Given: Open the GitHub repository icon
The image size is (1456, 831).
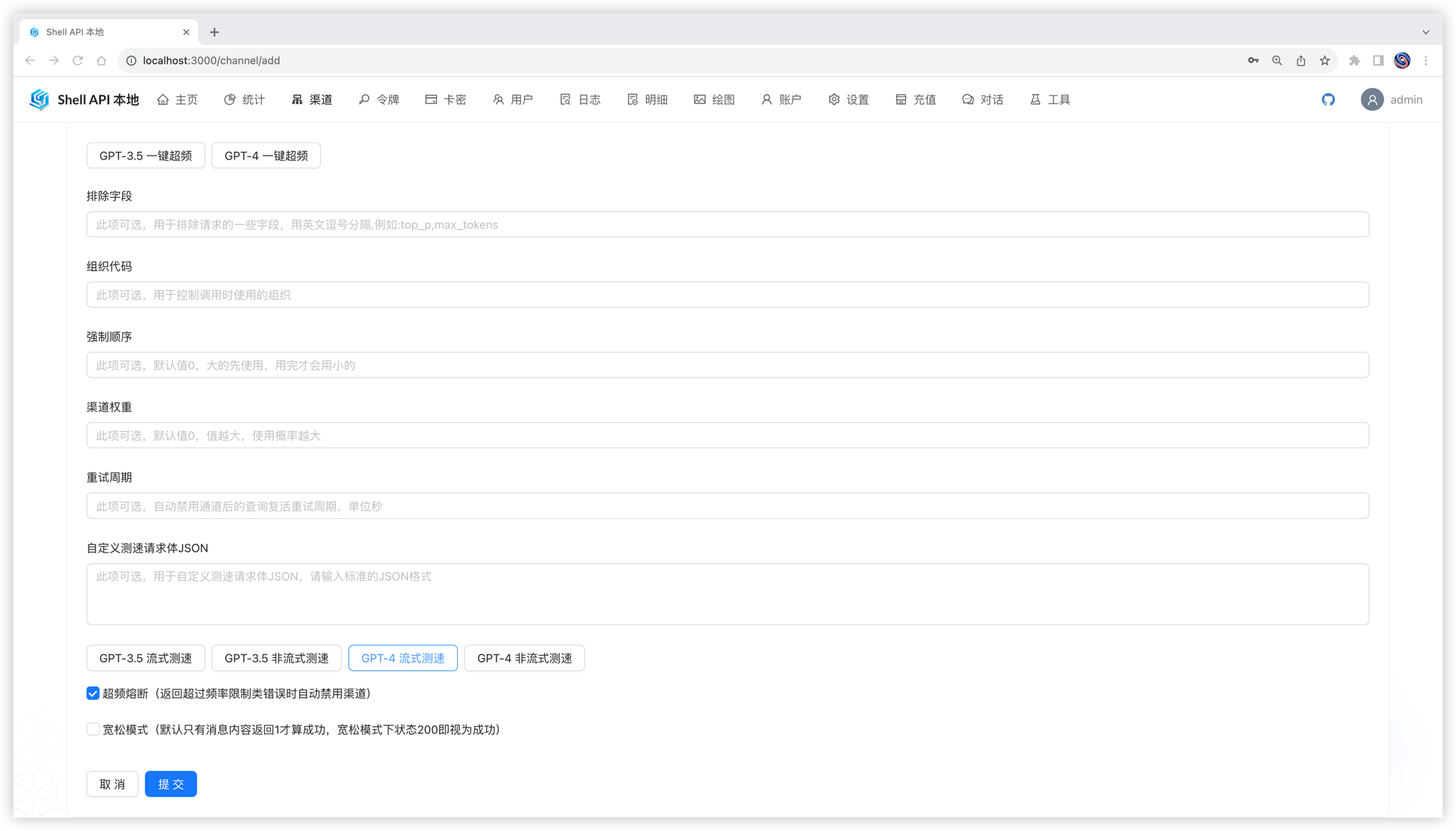Looking at the screenshot, I should (x=1328, y=100).
